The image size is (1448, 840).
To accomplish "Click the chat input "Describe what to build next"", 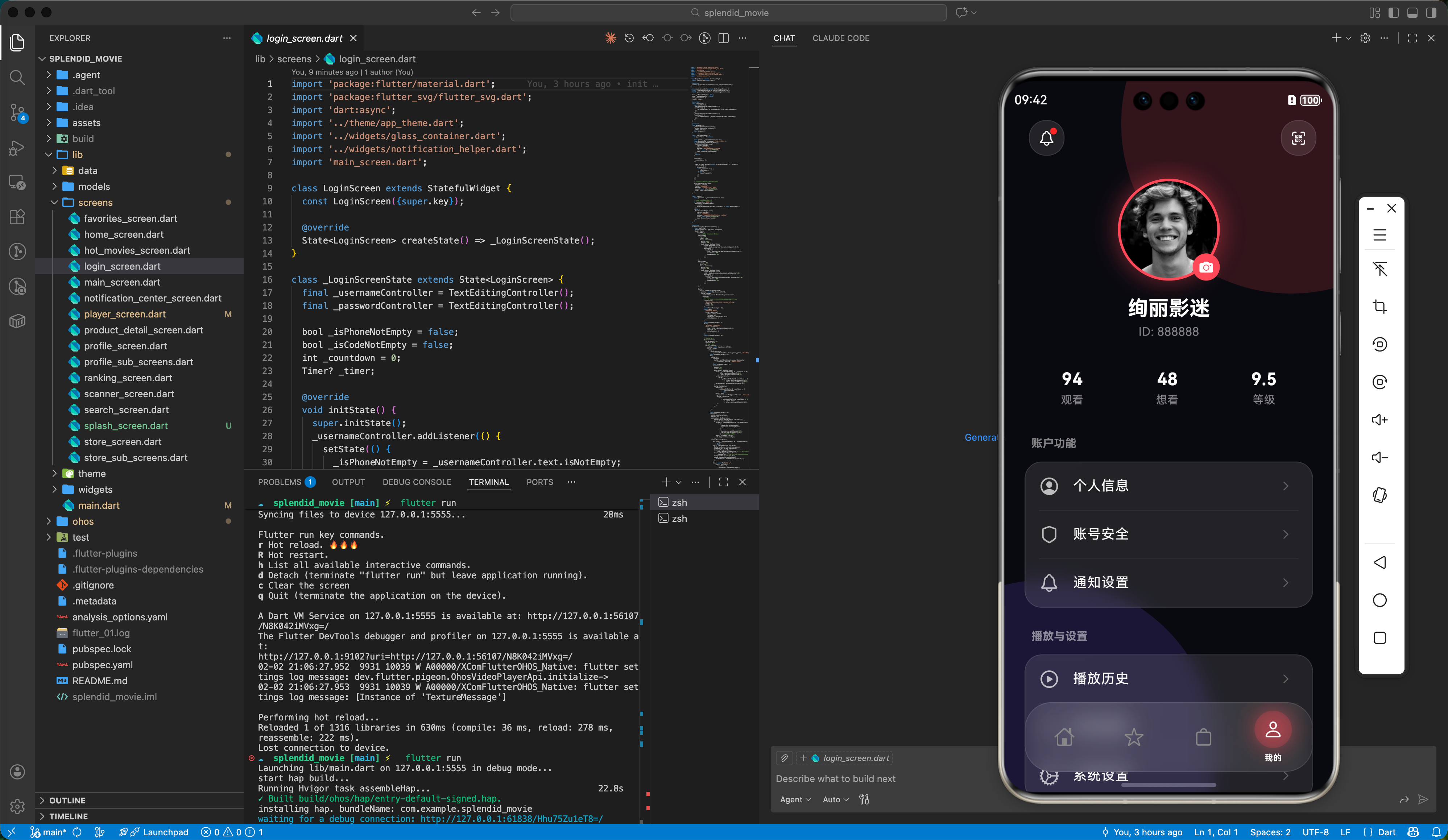I will pos(835,778).
